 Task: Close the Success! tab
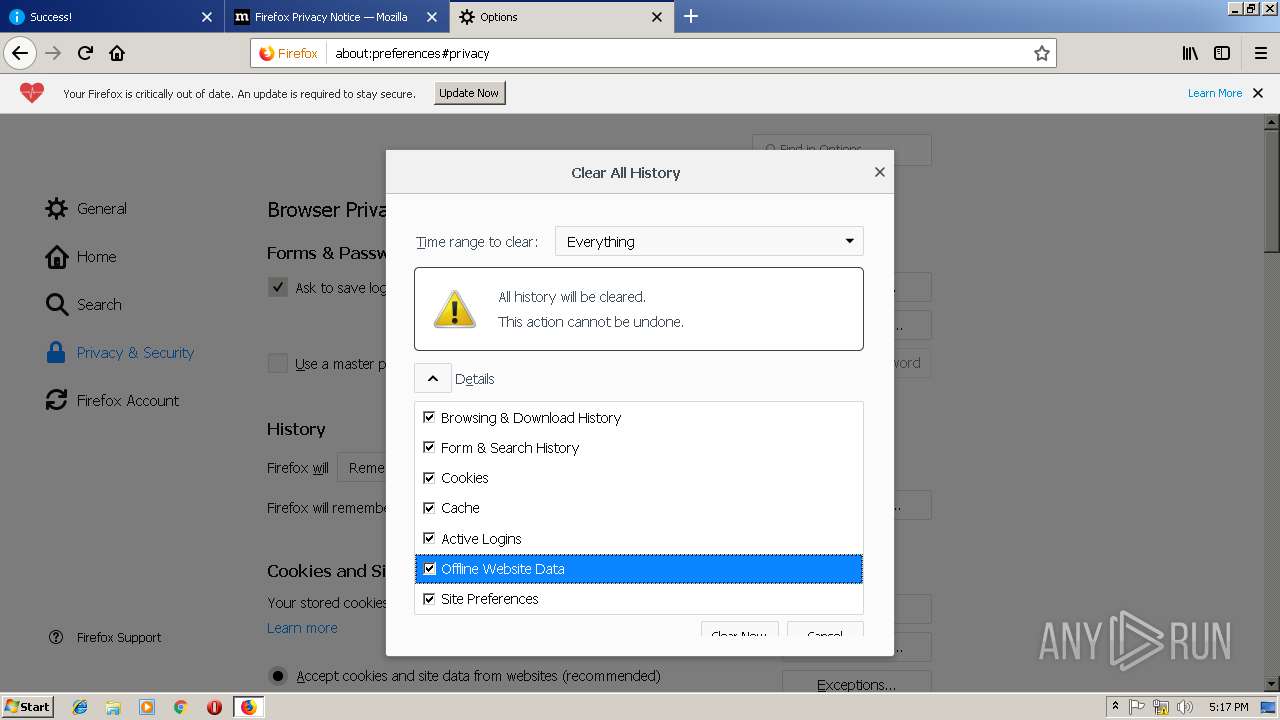click(x=207, y=17)
